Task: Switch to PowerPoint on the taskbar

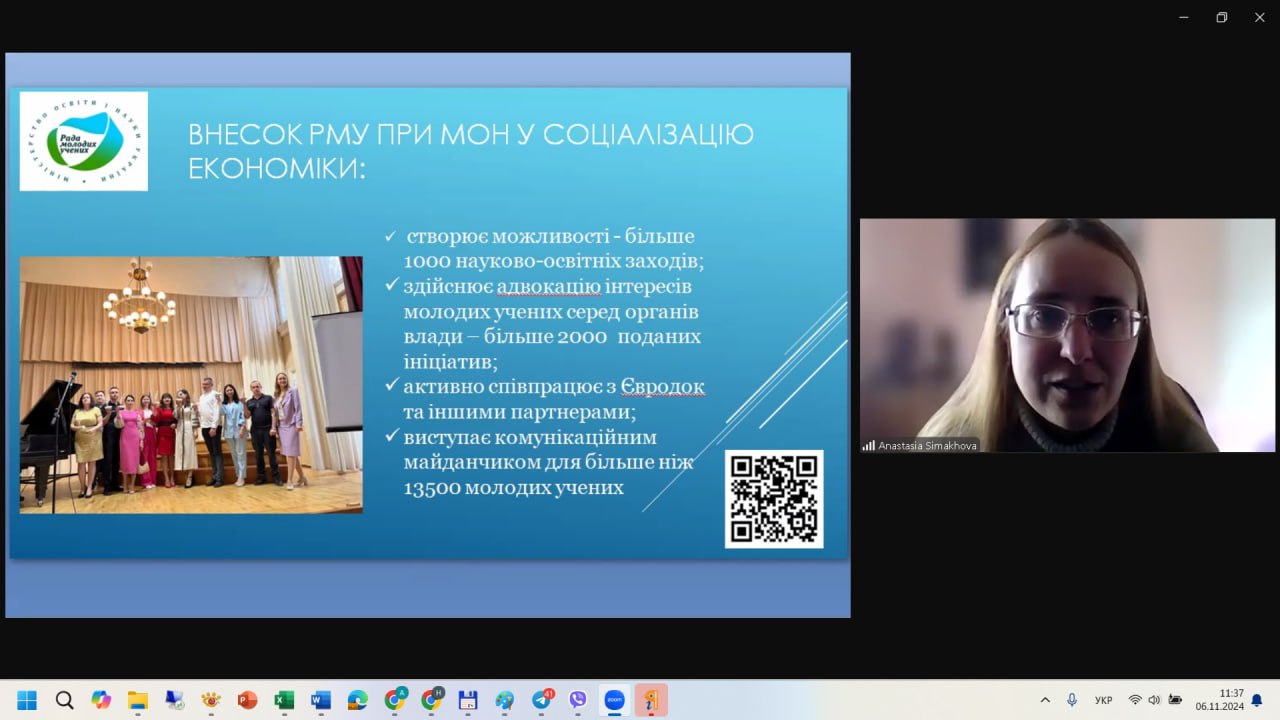Action: tap(248, 700)
